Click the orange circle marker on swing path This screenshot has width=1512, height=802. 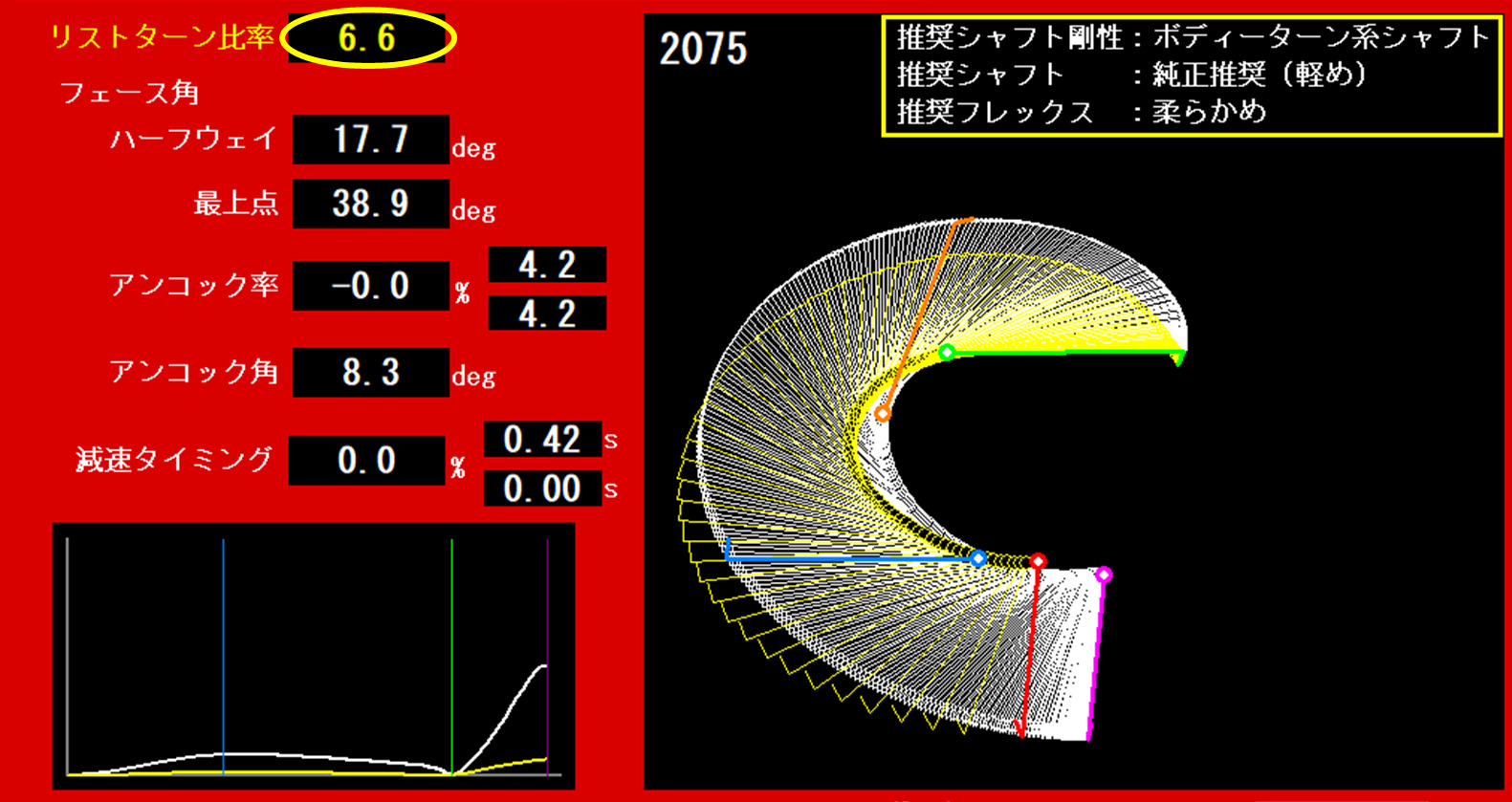(883, 414)
